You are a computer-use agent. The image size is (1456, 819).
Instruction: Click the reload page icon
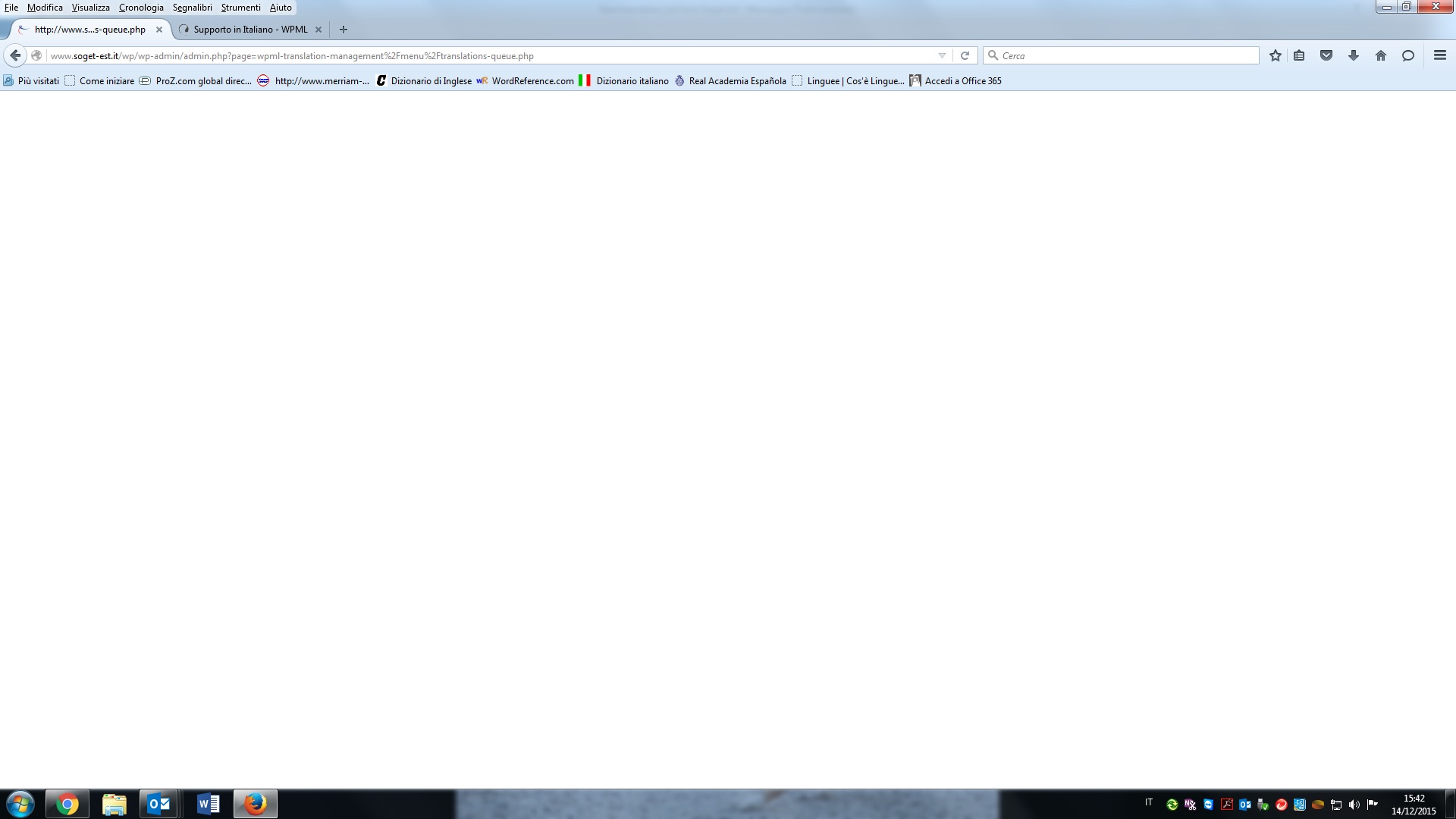965,55
